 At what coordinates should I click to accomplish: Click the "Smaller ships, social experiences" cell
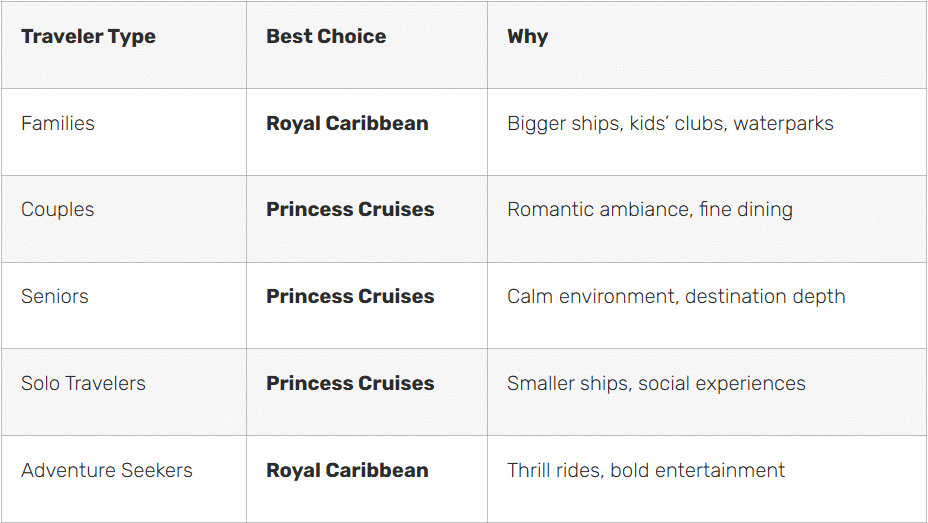coord(656,384)
